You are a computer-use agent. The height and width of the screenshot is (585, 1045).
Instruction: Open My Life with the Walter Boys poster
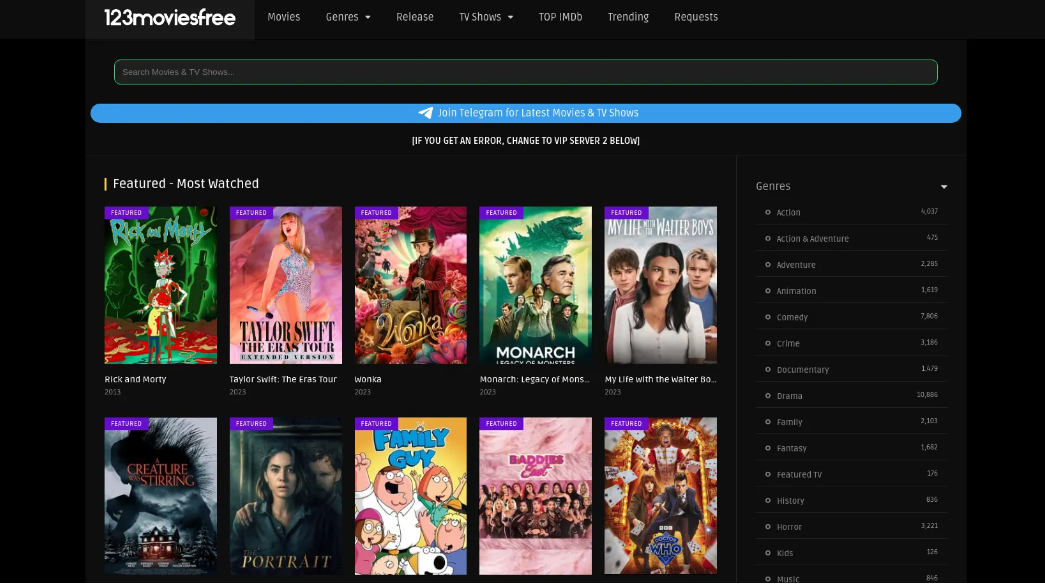[x=660, y=285]
